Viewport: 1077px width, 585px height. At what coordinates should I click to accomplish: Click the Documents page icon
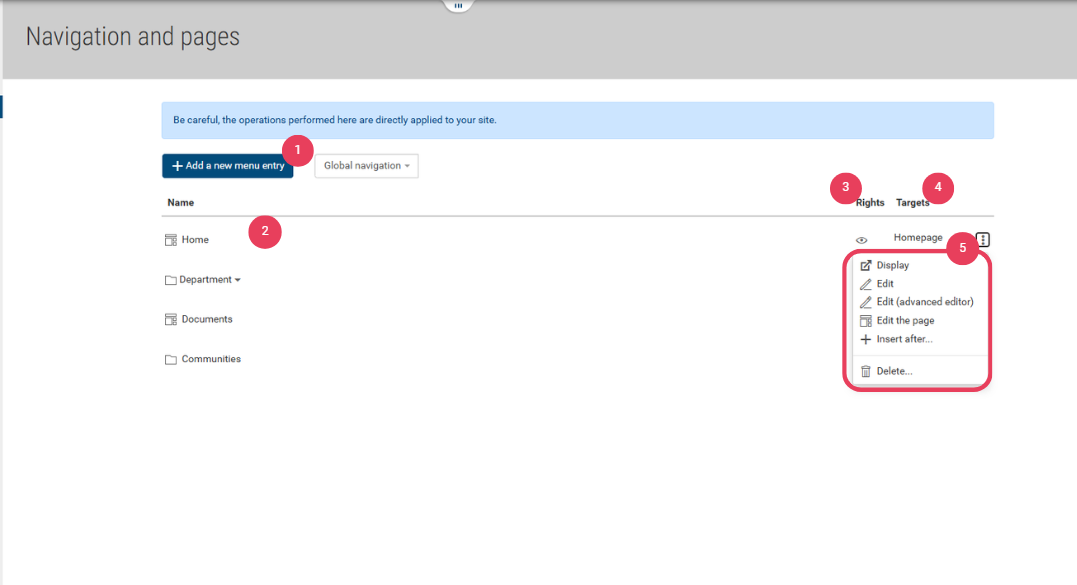[x=170, y=320]
